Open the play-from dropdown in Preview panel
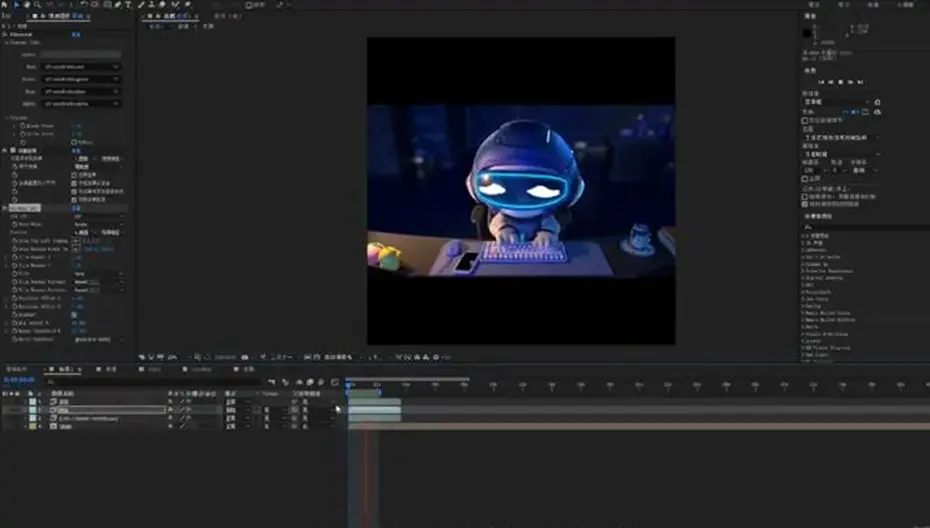 pyautogui.click(x=841, y=154)
